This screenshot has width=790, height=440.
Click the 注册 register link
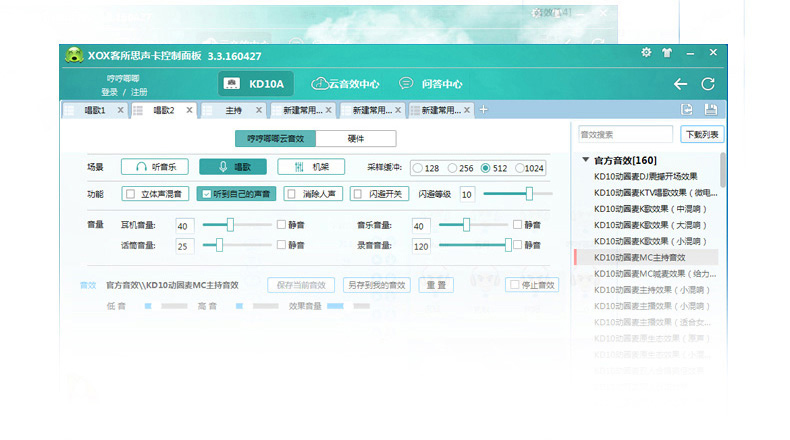coord(139,92)
